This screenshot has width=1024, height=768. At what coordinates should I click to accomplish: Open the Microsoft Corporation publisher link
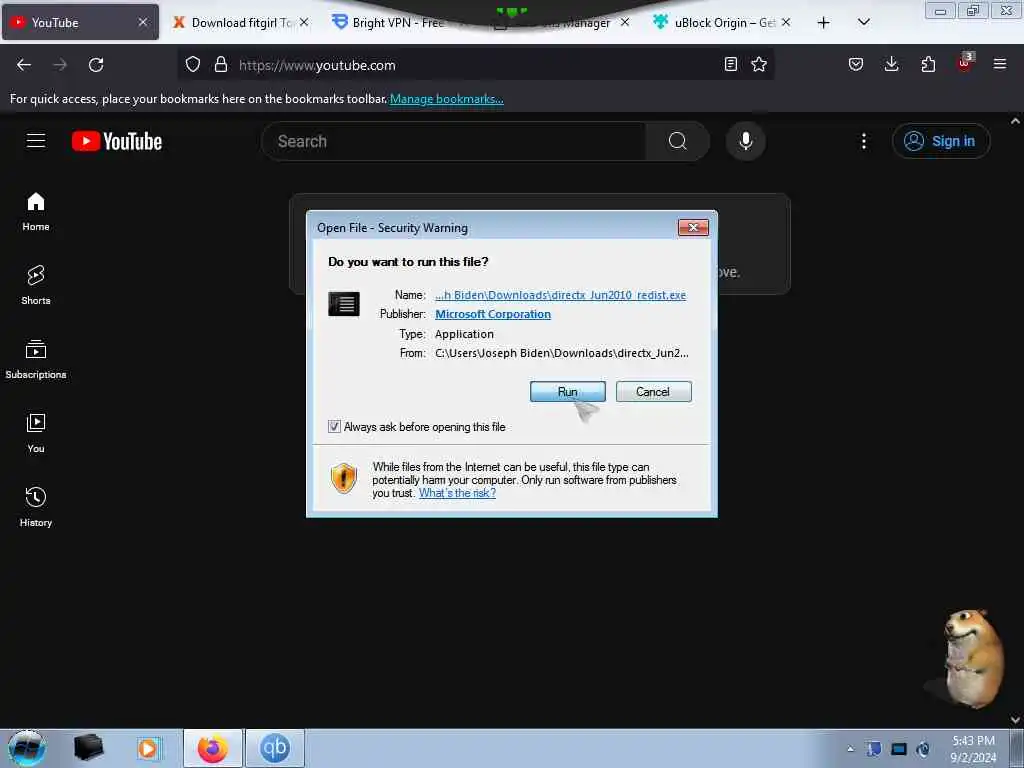tap(493, 314)
